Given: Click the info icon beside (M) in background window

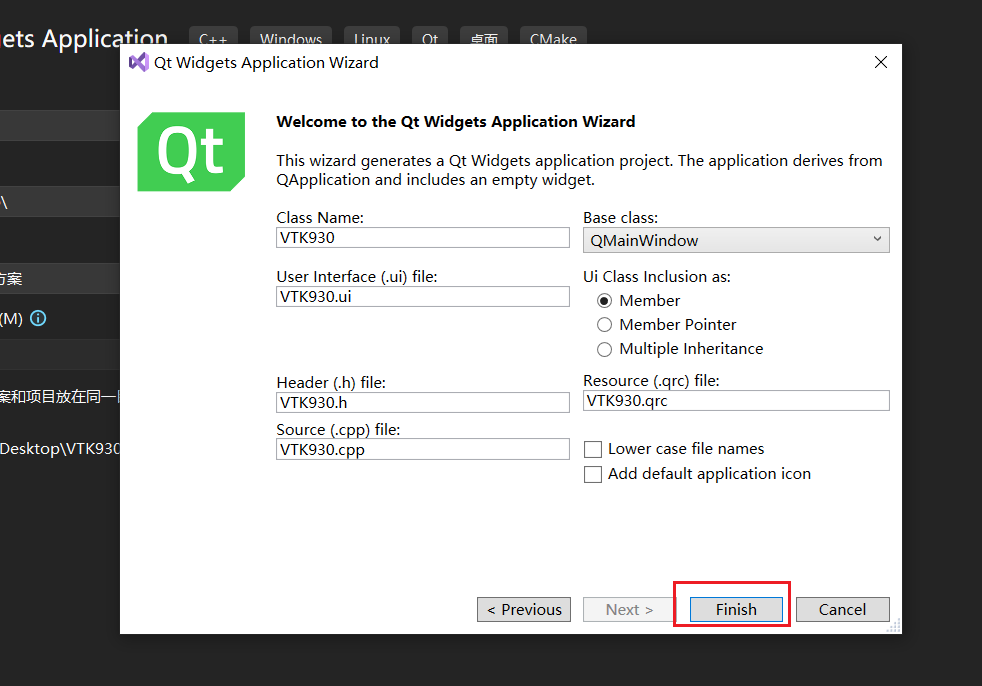Looking at the screenshot, I should [38, 318].
